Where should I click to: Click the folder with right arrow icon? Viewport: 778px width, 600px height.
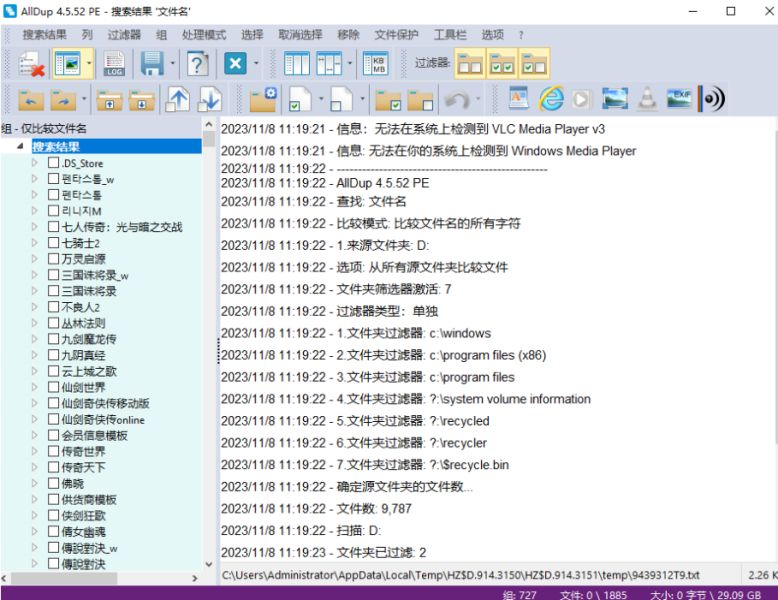[x=63, y=99]
